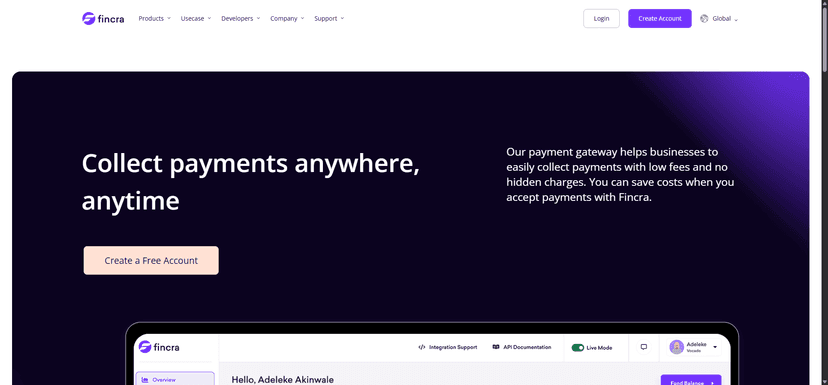Open the Support menu
828x385 pixels.
coord(329,18)
